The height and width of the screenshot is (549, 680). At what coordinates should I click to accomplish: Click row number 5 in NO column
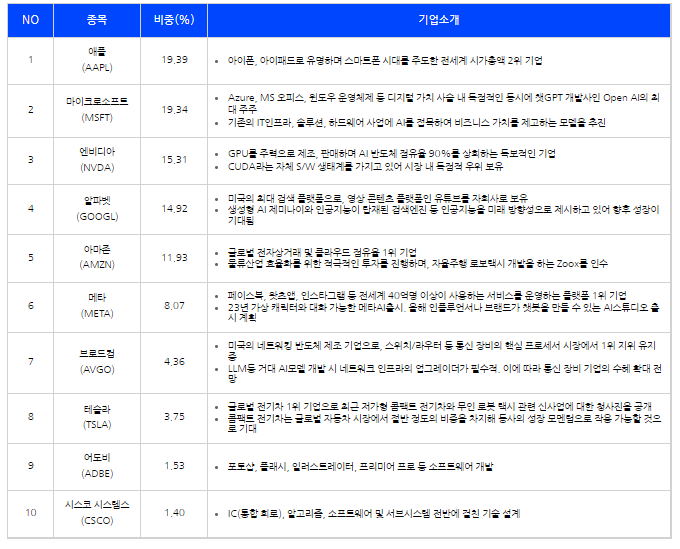coord(31,258)
